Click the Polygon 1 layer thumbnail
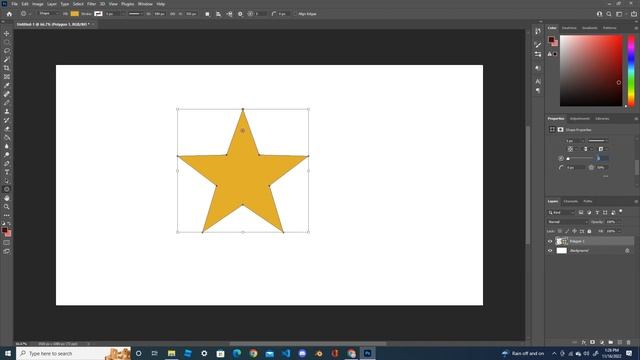Image resolution: width=640 pixels, height=360 pixels. pyautogui.click(x=562, y=241)
